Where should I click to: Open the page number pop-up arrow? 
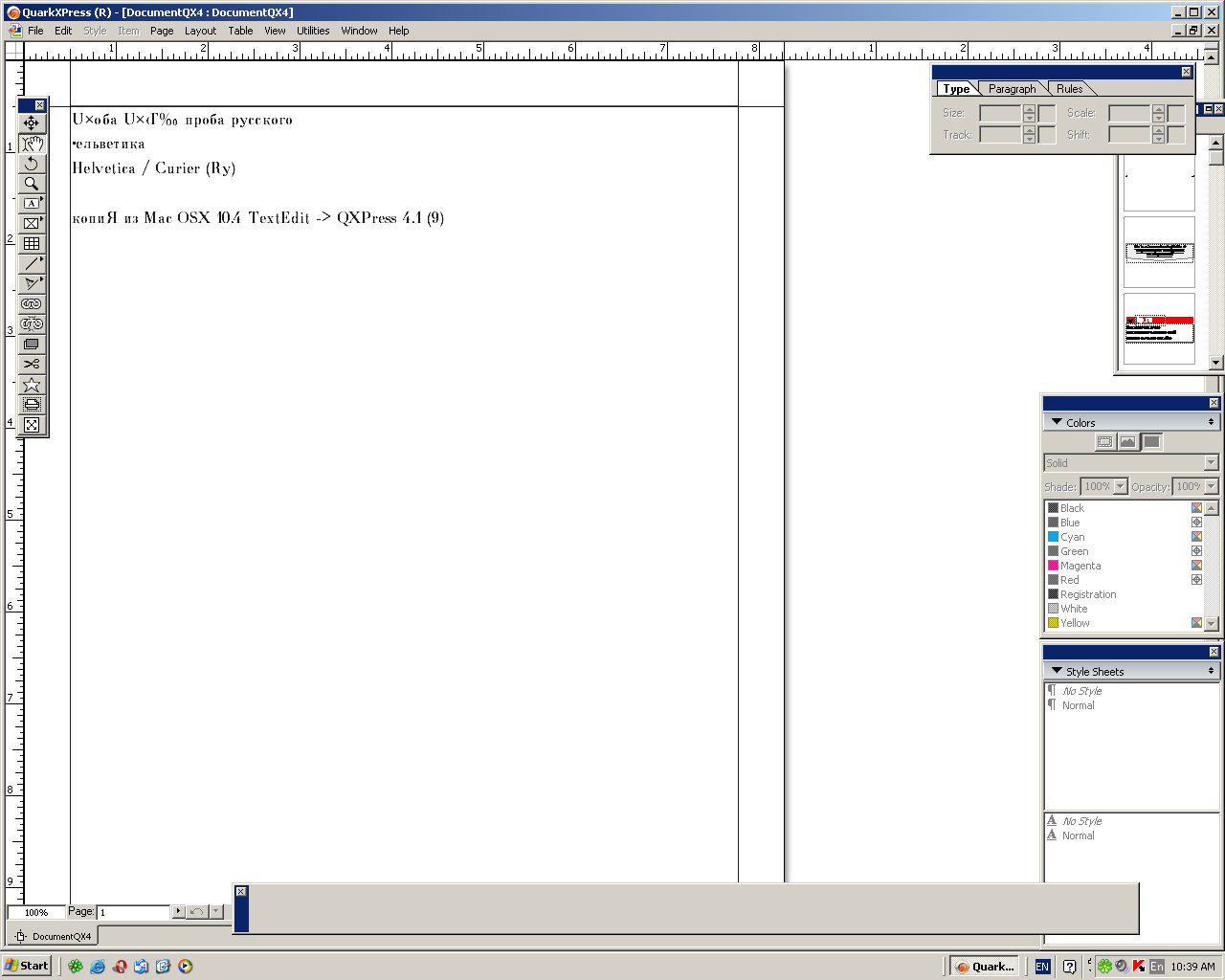(x=178, y=912)
